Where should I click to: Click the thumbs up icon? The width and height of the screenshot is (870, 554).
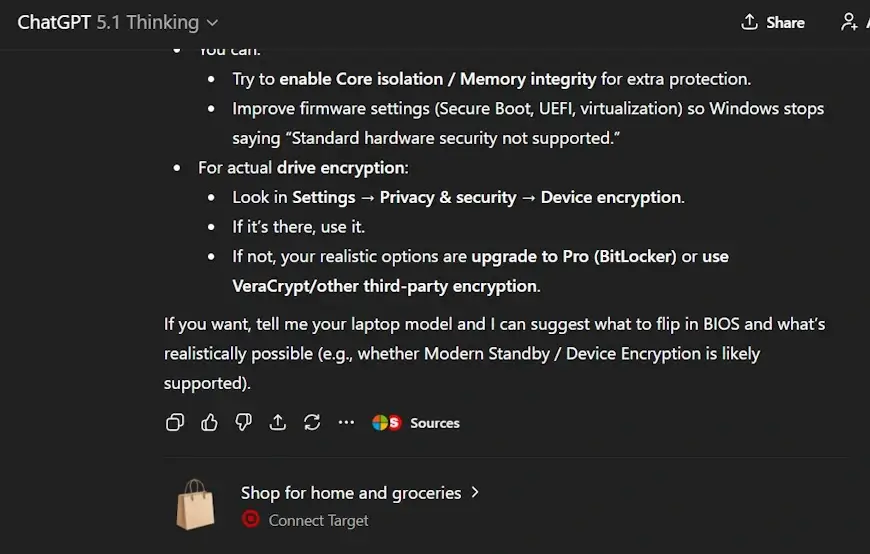209,423
